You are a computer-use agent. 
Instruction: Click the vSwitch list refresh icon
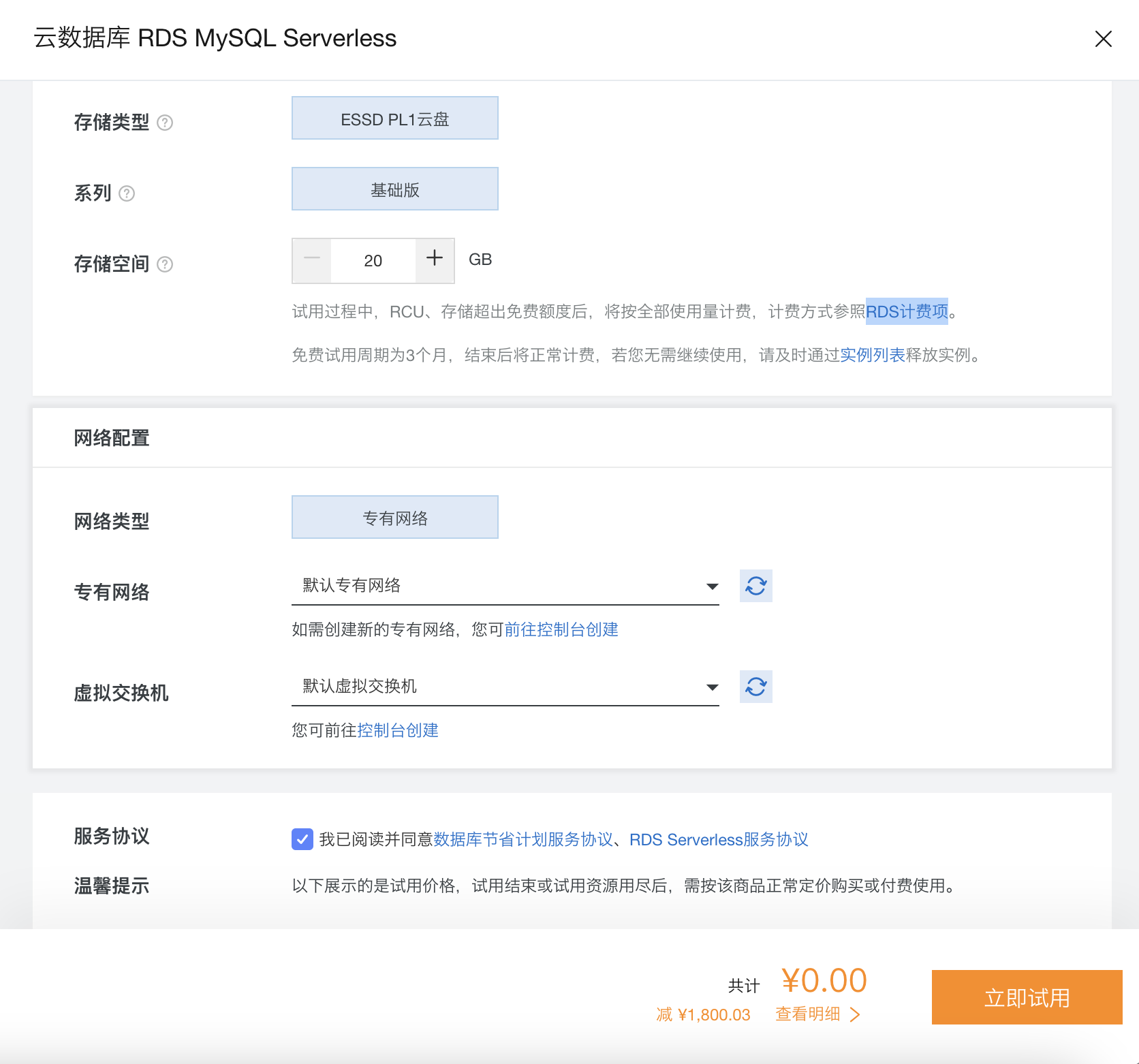coord(755,687)
